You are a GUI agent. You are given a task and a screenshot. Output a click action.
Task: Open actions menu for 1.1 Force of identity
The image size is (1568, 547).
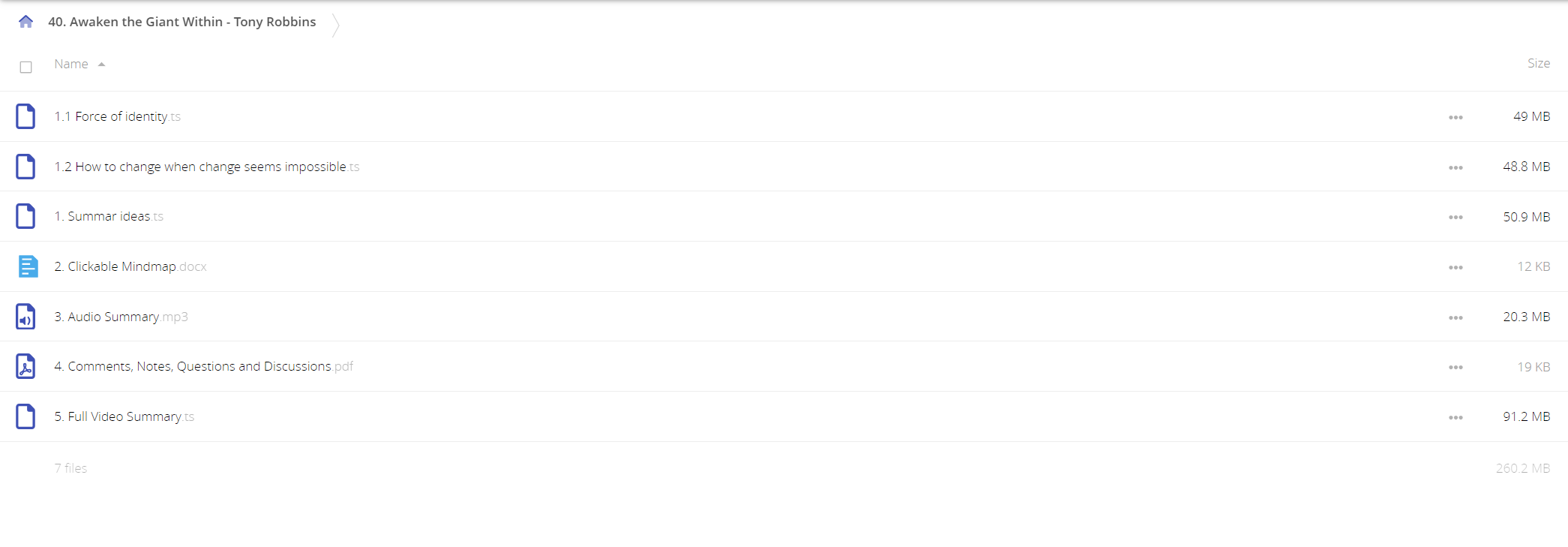(1456, 117)
